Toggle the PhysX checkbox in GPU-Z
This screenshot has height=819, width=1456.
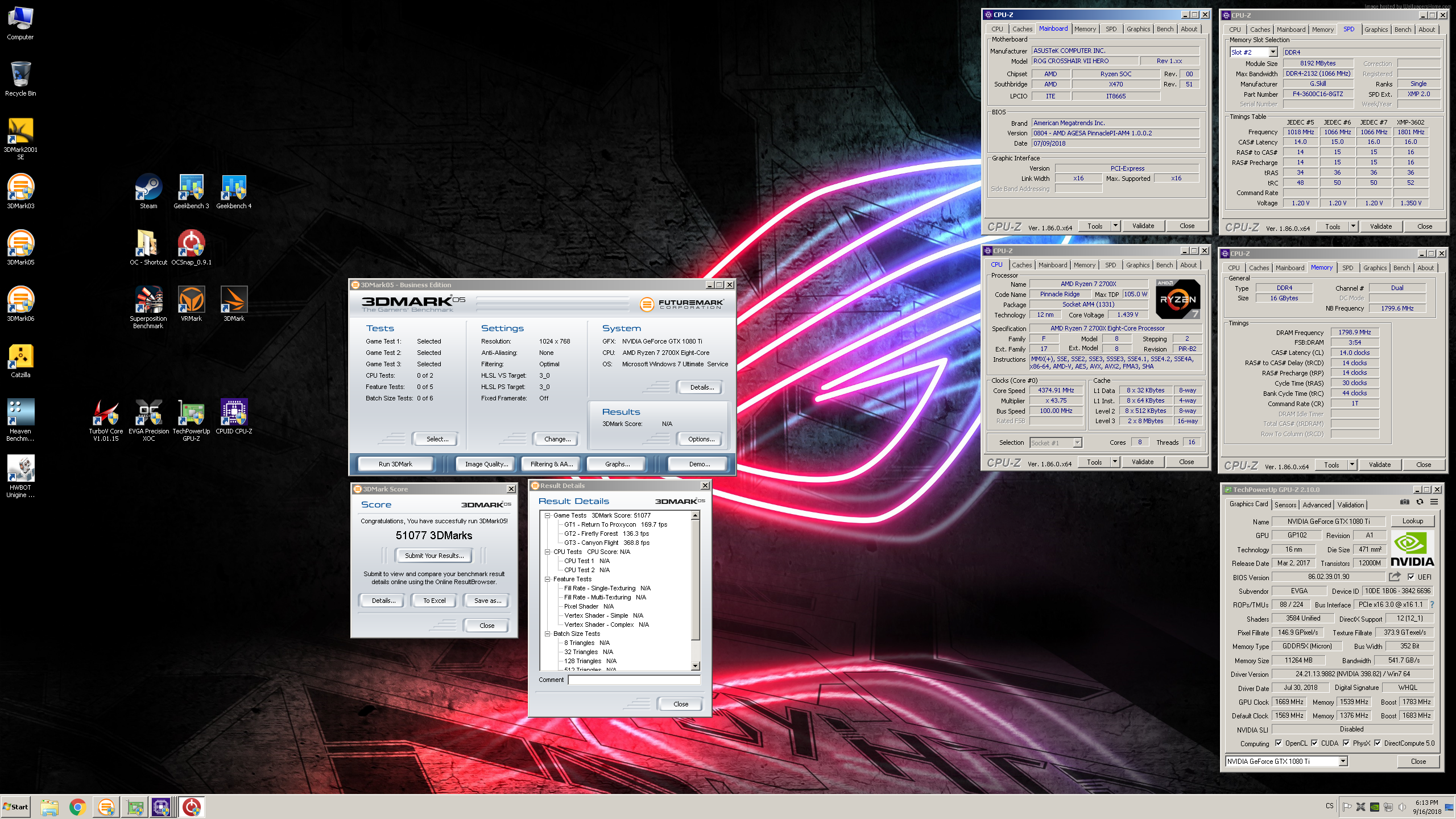tap(1346, 743)
